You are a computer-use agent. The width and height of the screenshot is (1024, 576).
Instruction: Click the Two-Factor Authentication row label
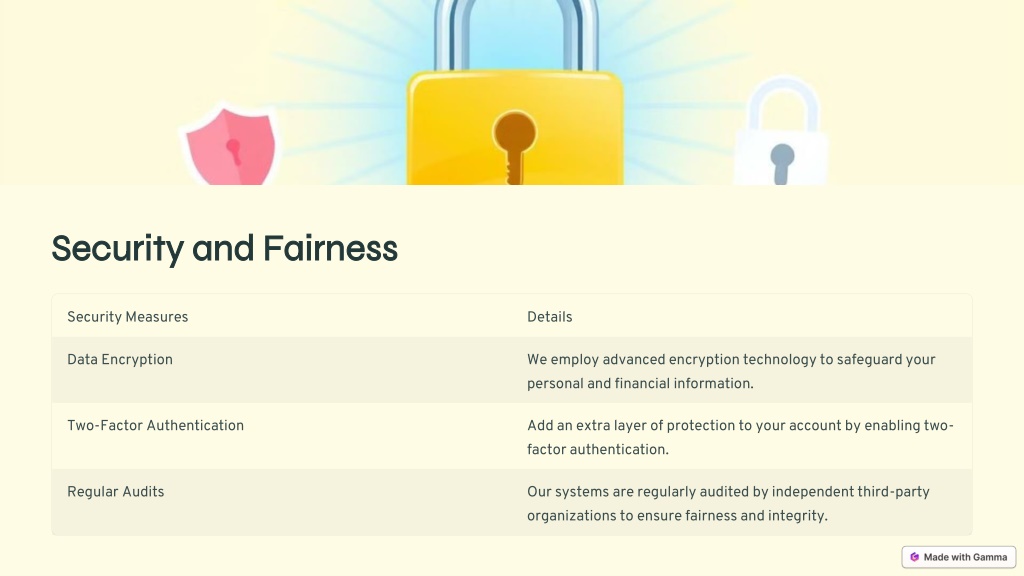click(155, 426)
